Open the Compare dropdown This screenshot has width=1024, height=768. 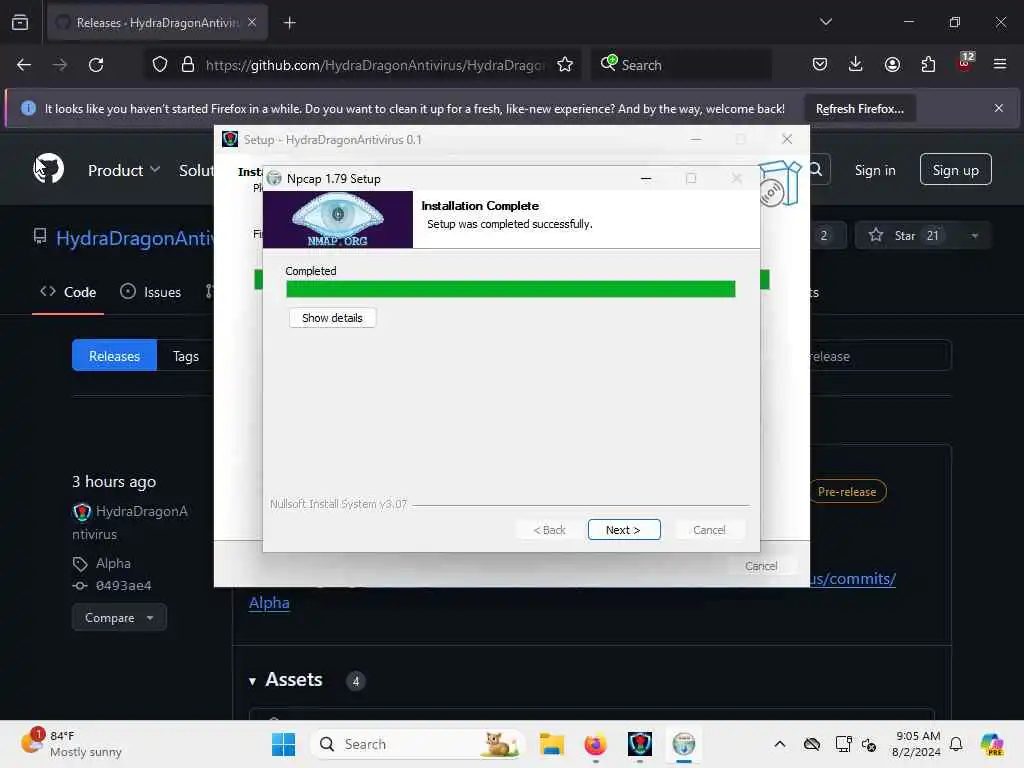pos(120,618)
